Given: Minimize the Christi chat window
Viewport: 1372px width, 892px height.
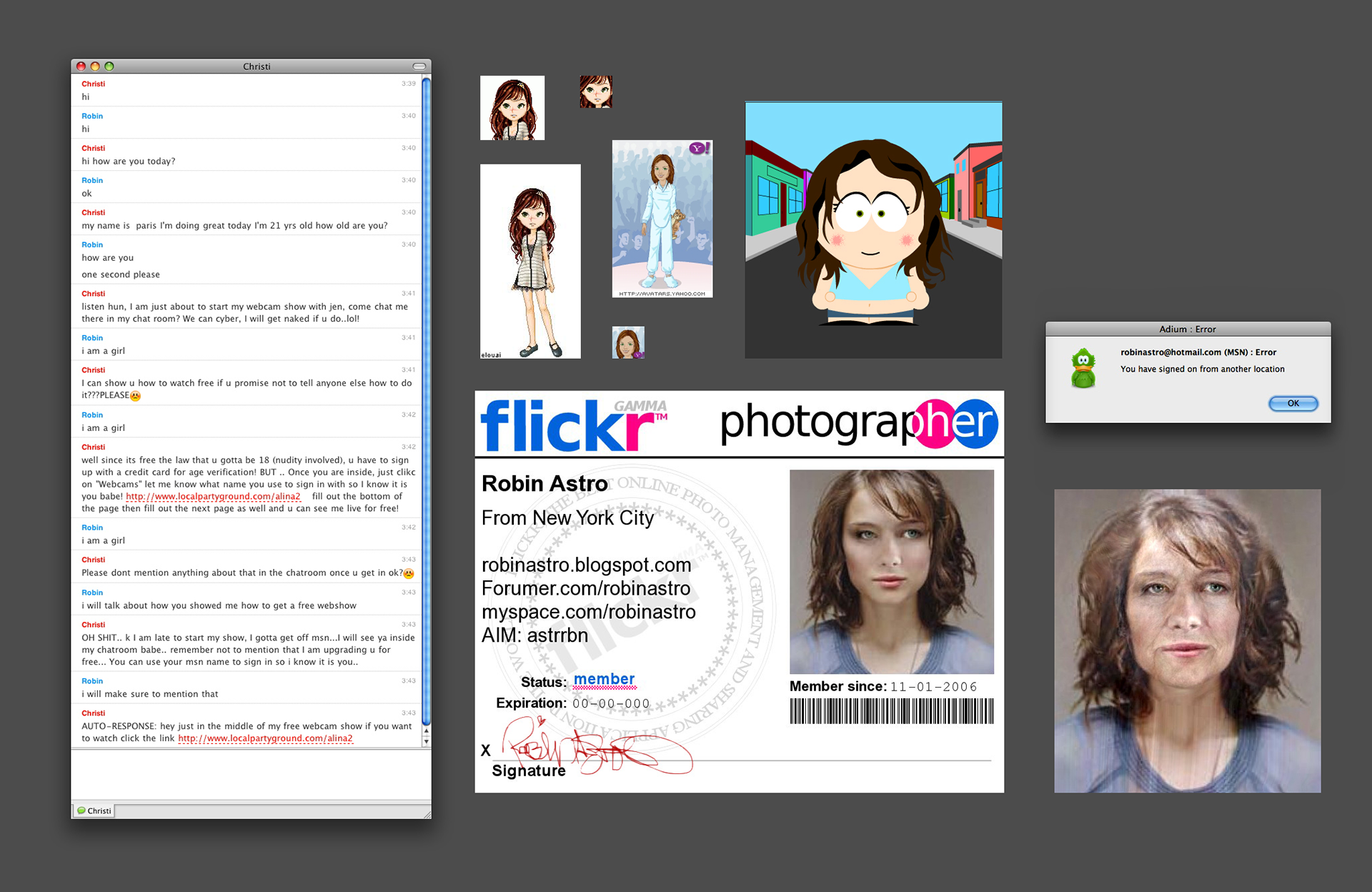Looking at the screenshot, I should point(95,66).
